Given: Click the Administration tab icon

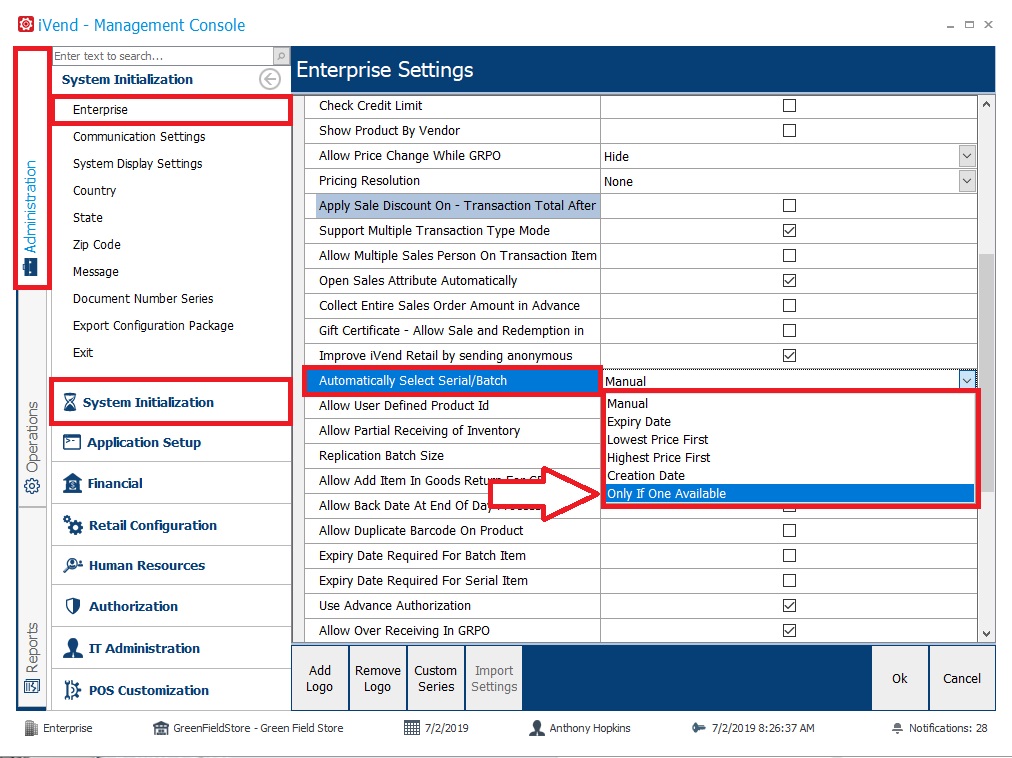Looking at the screenshot, I should click(30, 267).
